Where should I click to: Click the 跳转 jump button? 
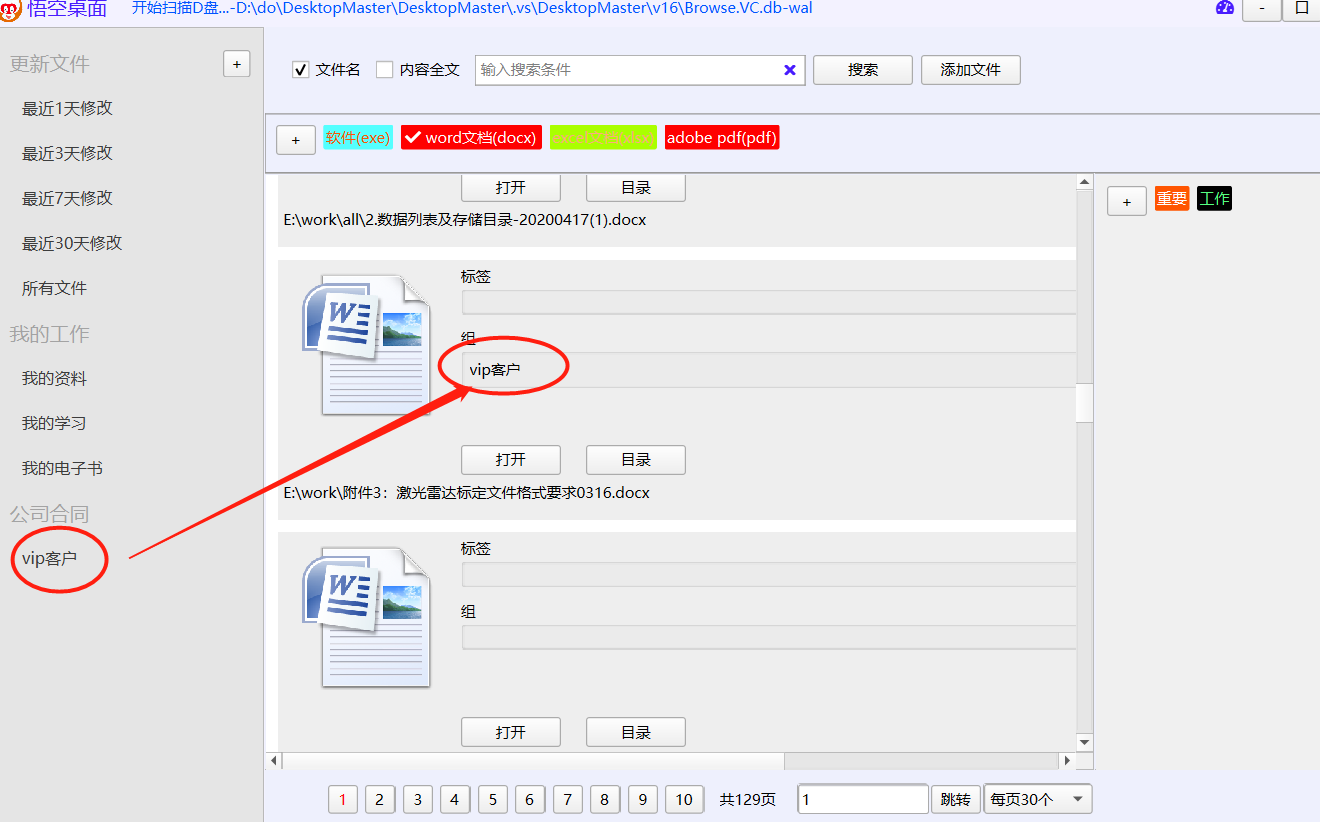pos(956,800)
